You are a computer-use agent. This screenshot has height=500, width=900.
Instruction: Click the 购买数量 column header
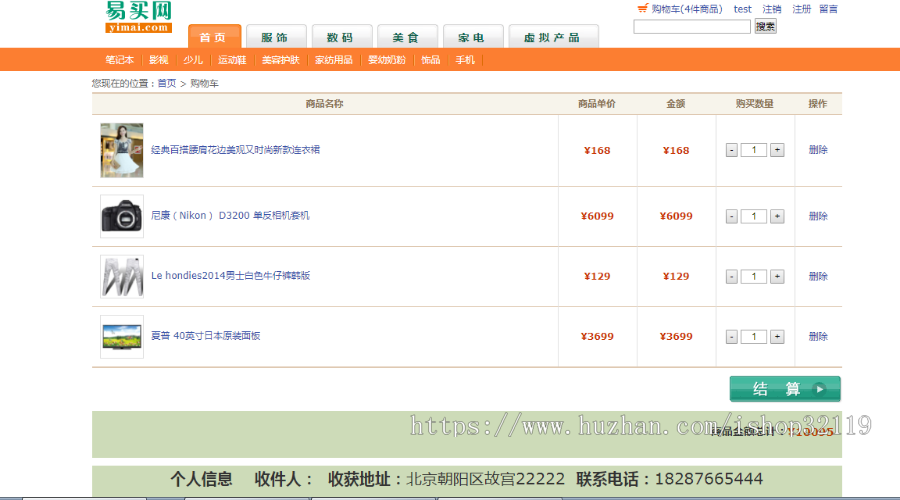point(754,104)
